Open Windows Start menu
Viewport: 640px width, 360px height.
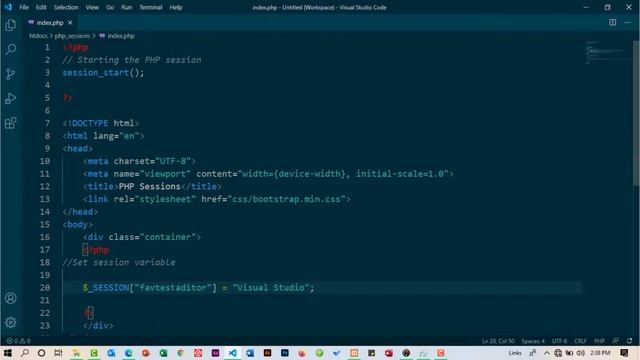[8, 353]
